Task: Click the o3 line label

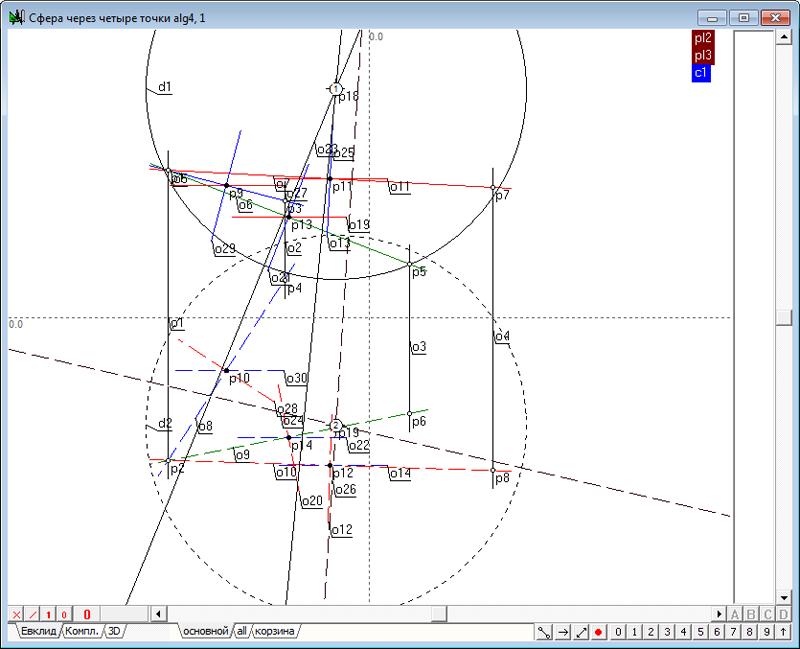Action: [419, 347]
